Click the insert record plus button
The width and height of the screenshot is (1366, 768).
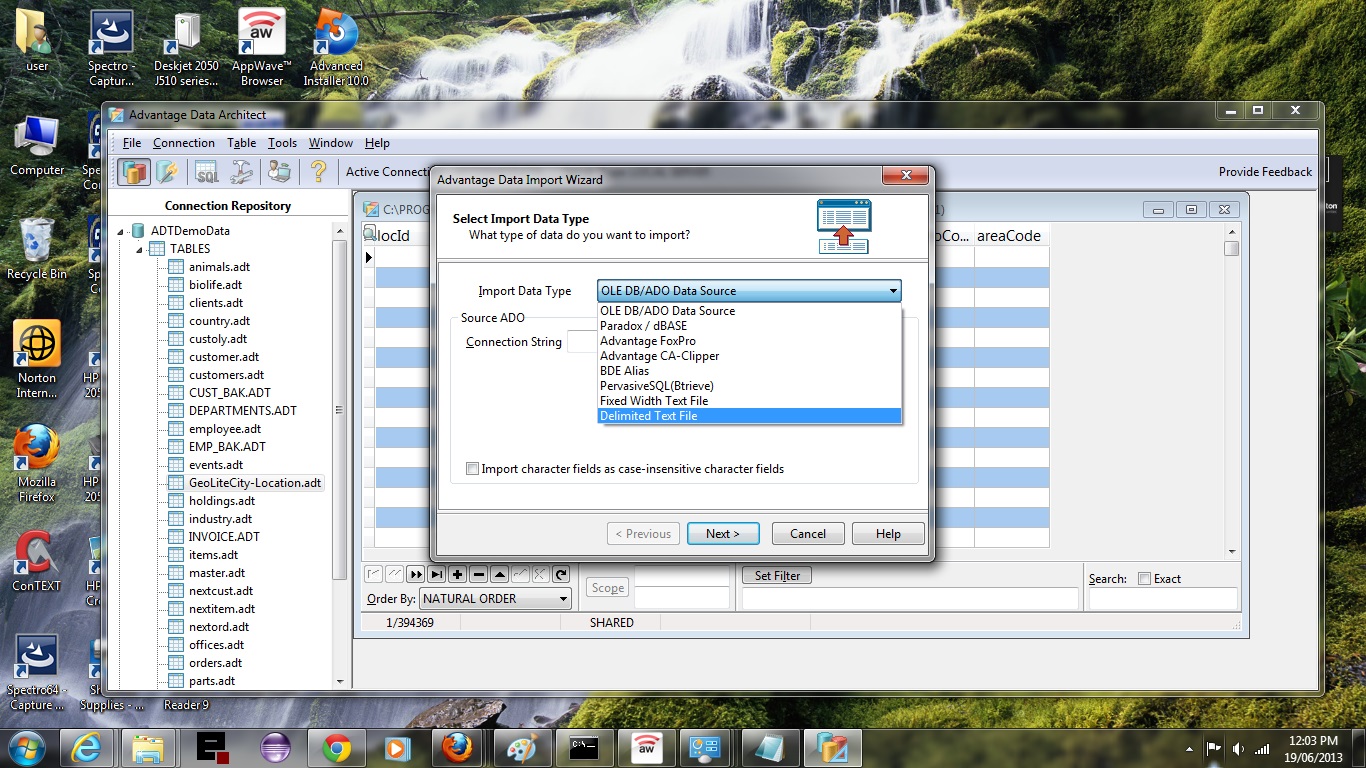coord(457,574)
